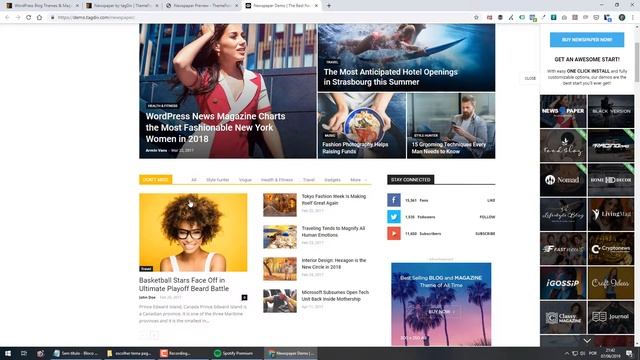Screen dimensions: 640x360
Task: Click the Buy Newspaper Now button
Action: coord(587,40)
